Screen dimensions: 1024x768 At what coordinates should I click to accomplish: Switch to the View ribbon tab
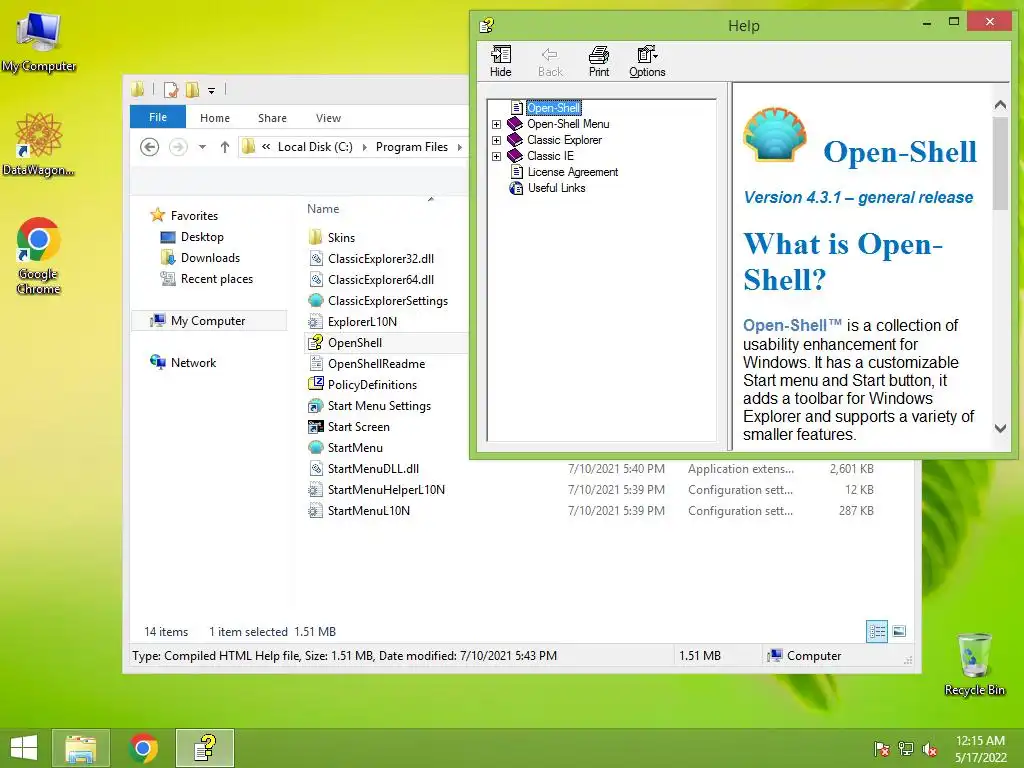click(x=328, y=118)
